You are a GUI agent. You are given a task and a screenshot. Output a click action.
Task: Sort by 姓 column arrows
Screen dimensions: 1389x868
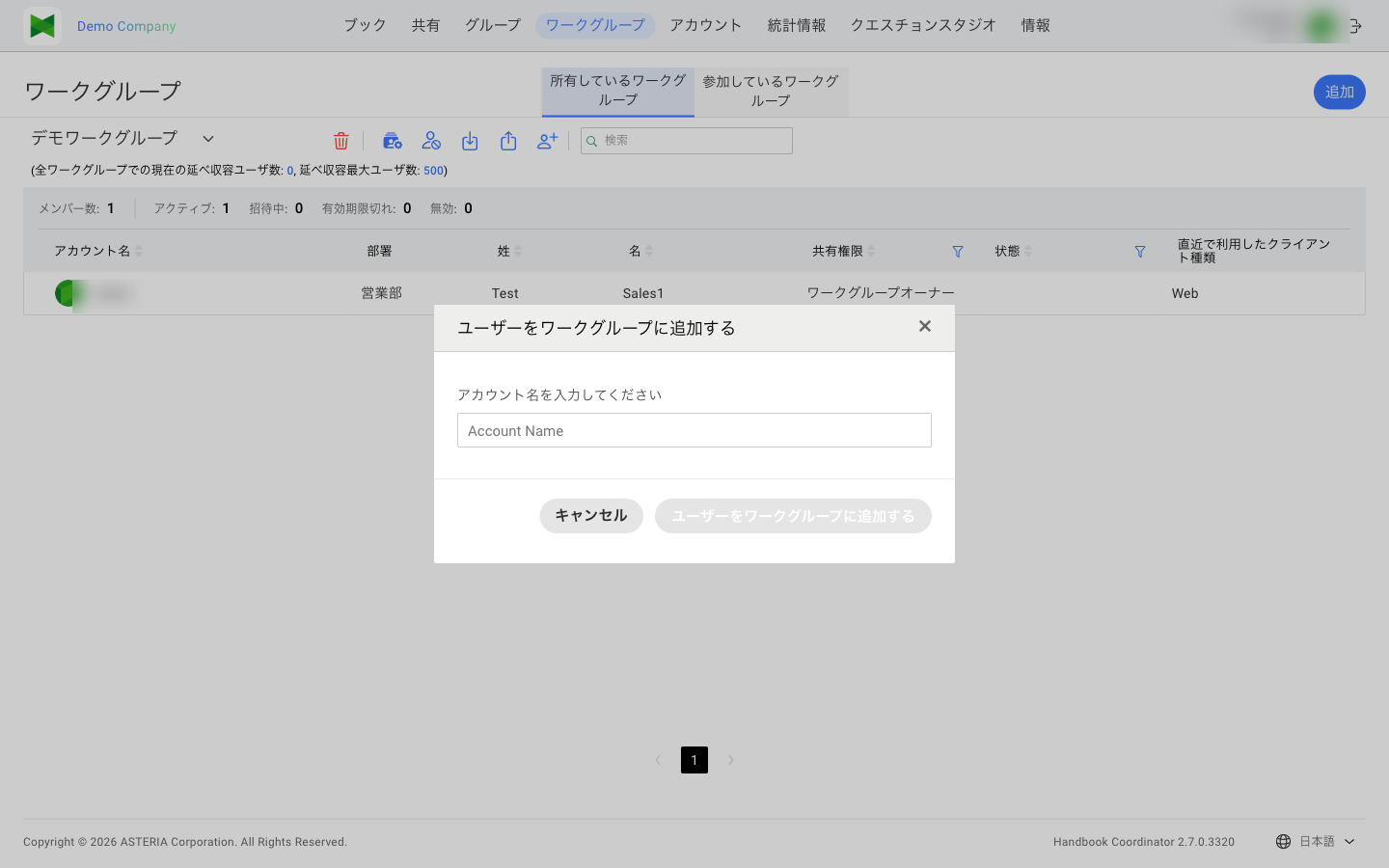click(518, 251)
